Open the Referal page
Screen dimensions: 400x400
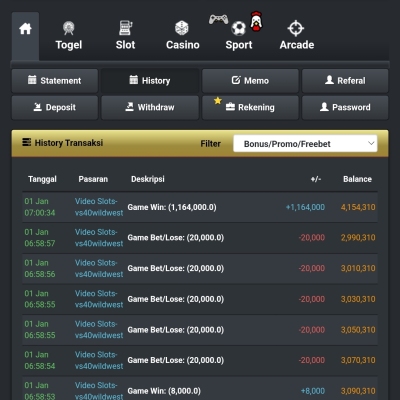[x=345, y=81]
